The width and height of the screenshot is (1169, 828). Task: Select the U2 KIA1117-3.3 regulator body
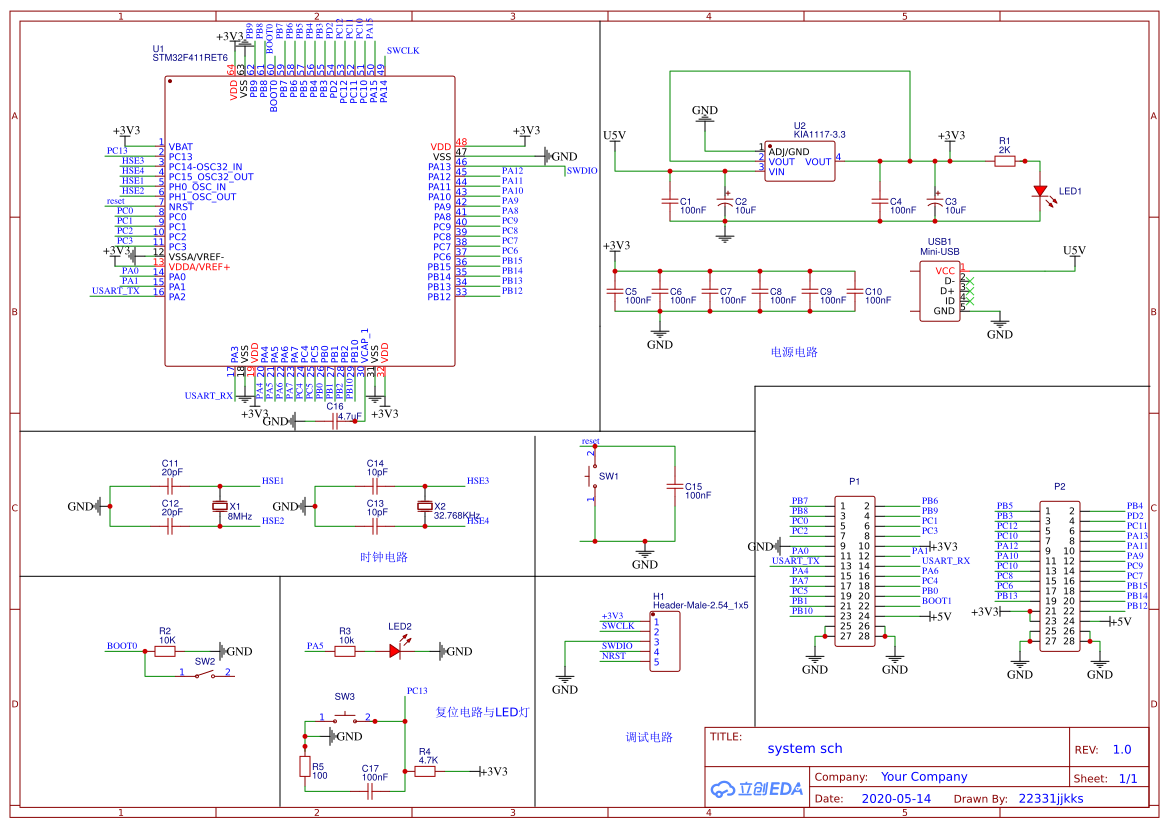click(x=799, y=161)
